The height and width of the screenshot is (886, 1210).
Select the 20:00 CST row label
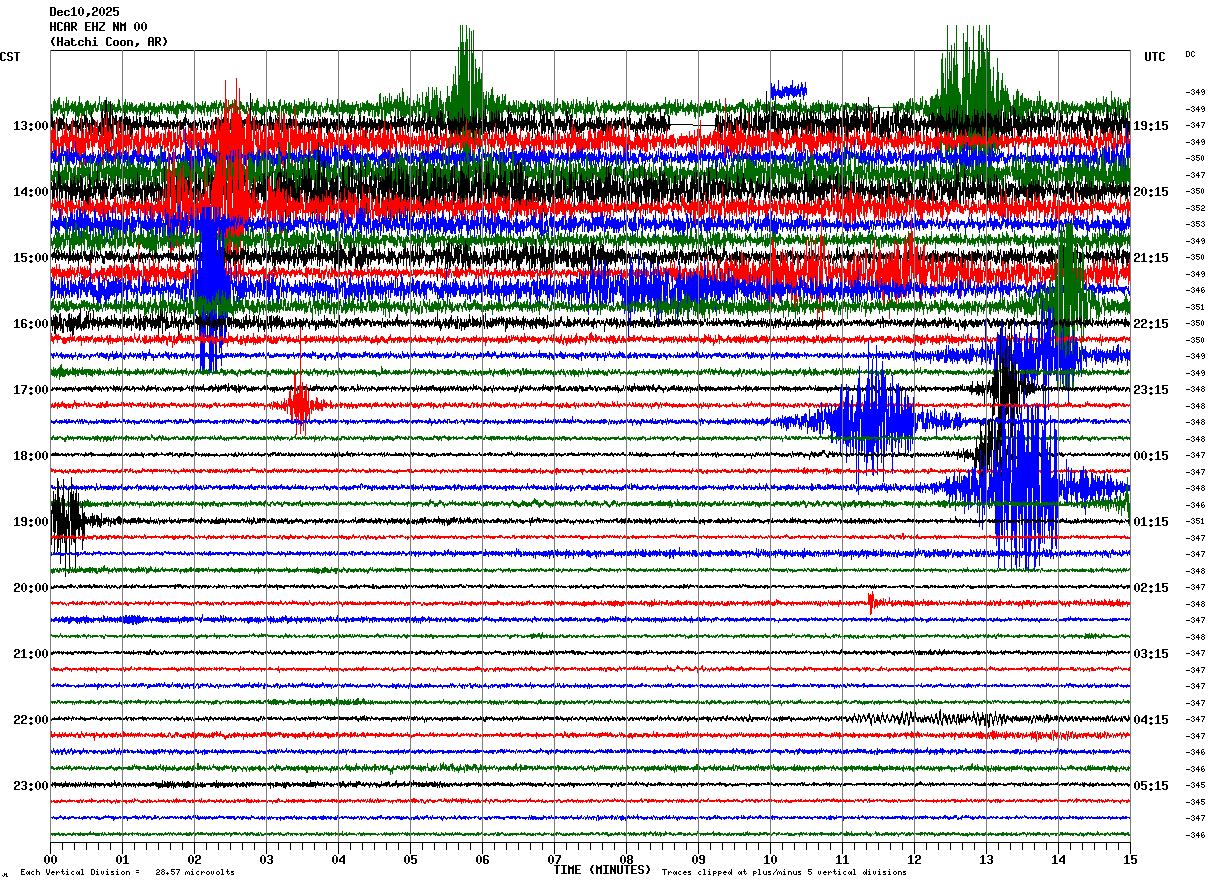click(30, 588)
